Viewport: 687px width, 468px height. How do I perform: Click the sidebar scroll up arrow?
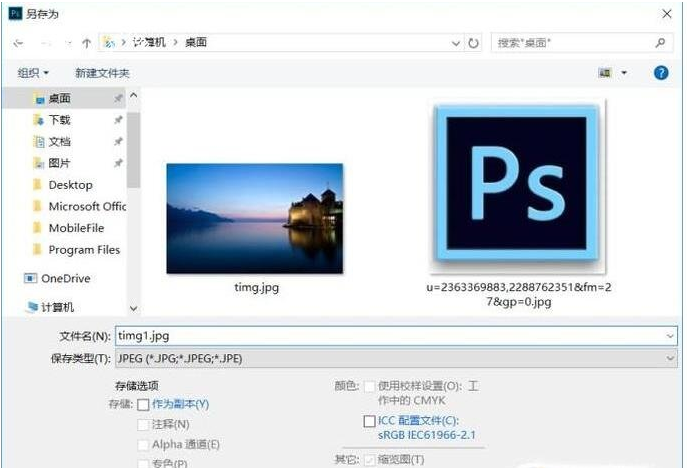pos(134,95)
